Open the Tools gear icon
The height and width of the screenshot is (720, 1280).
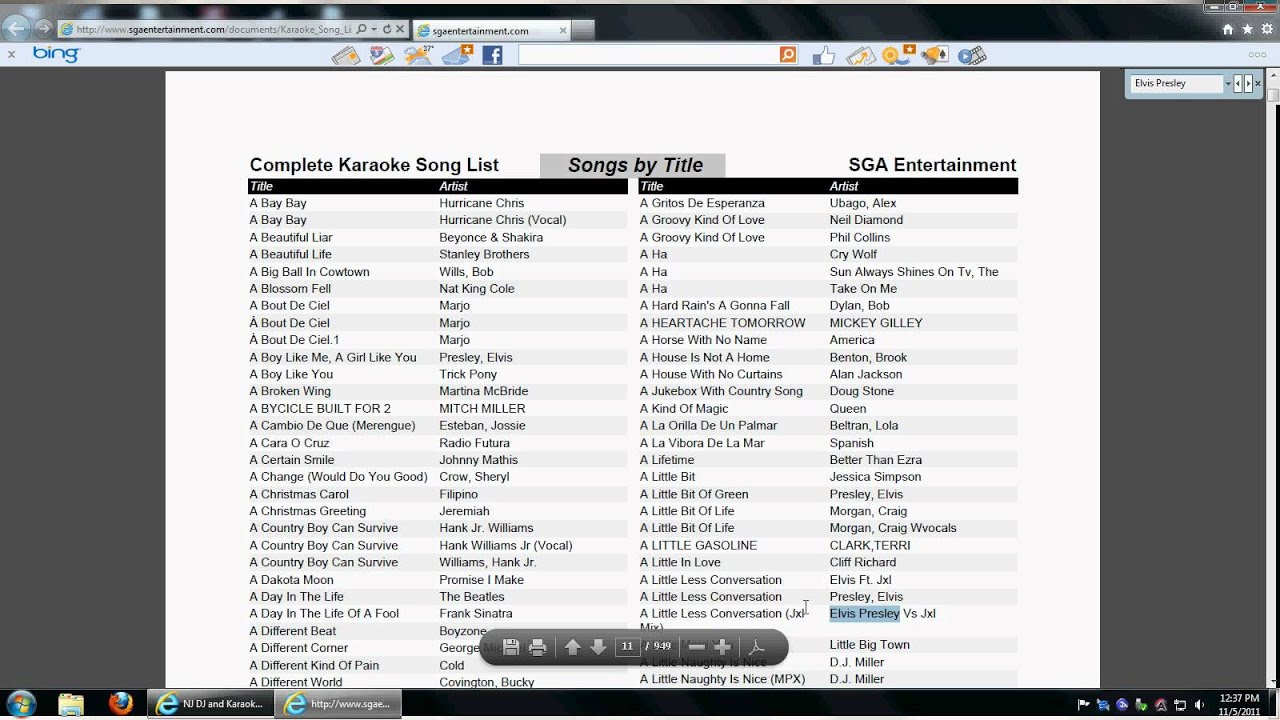click(x=1266, y=30)
